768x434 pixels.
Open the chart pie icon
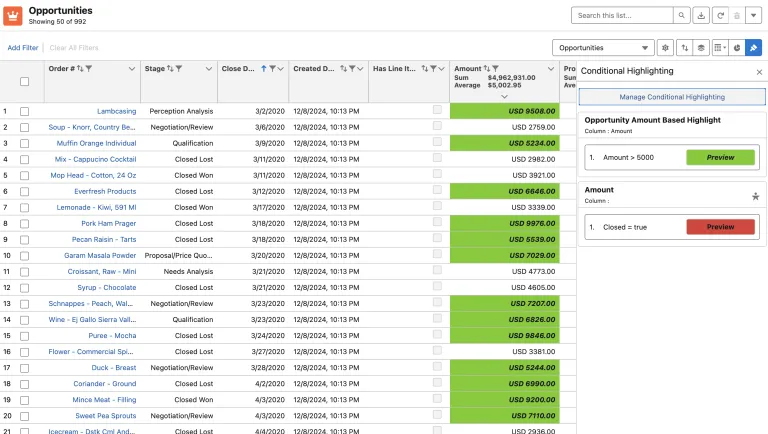[x=737, y=48]
